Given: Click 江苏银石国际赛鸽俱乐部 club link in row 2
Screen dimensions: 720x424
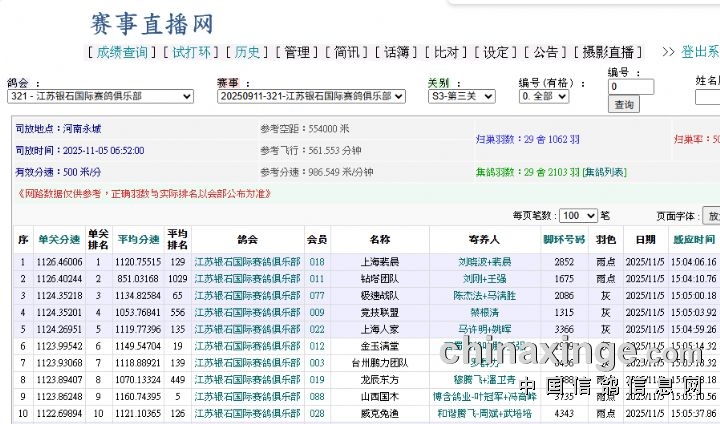Looking at the screenshot, I should 246,279.
